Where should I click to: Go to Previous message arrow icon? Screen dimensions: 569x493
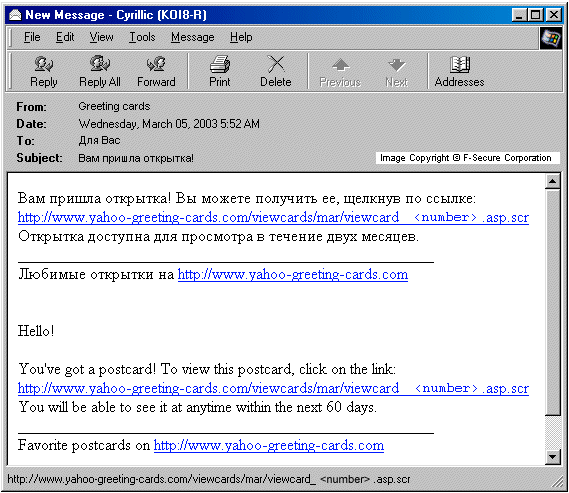coord(340,65)
